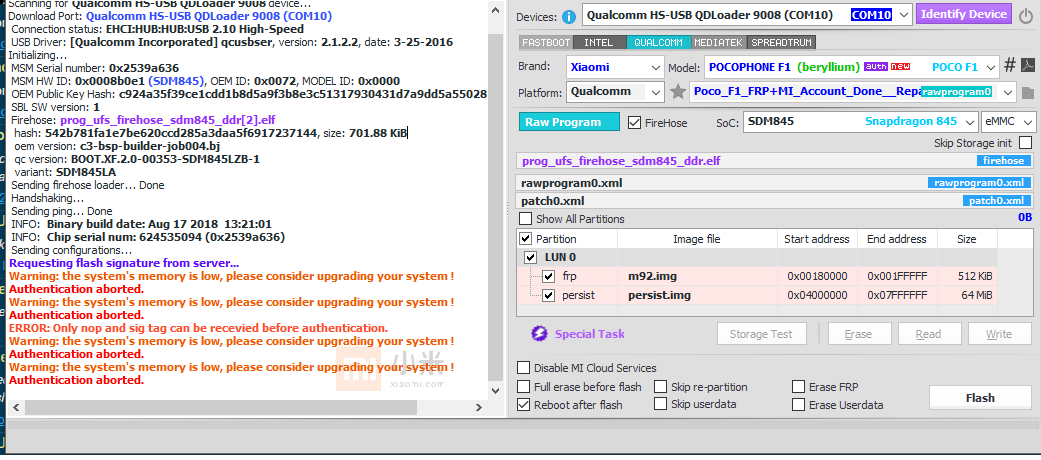1041x460 pixels.
Task: Check Skip userdata option
Action: 661,404
